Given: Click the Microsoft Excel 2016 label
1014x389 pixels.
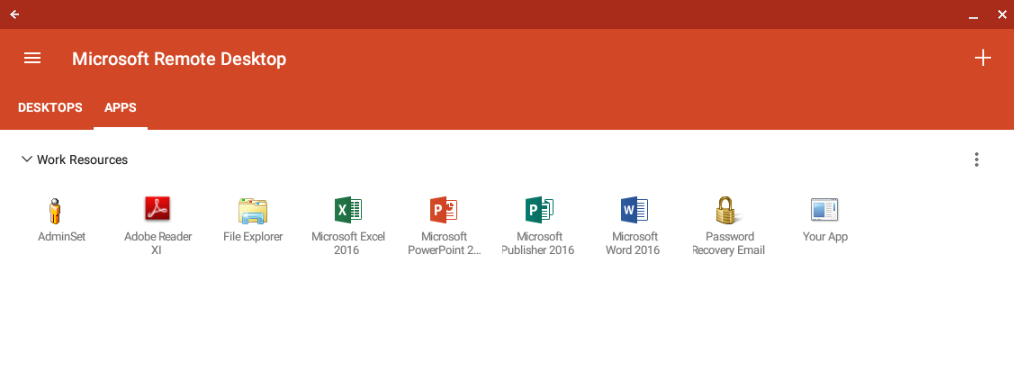Looking at the screenshot, I should coord(348,244).
